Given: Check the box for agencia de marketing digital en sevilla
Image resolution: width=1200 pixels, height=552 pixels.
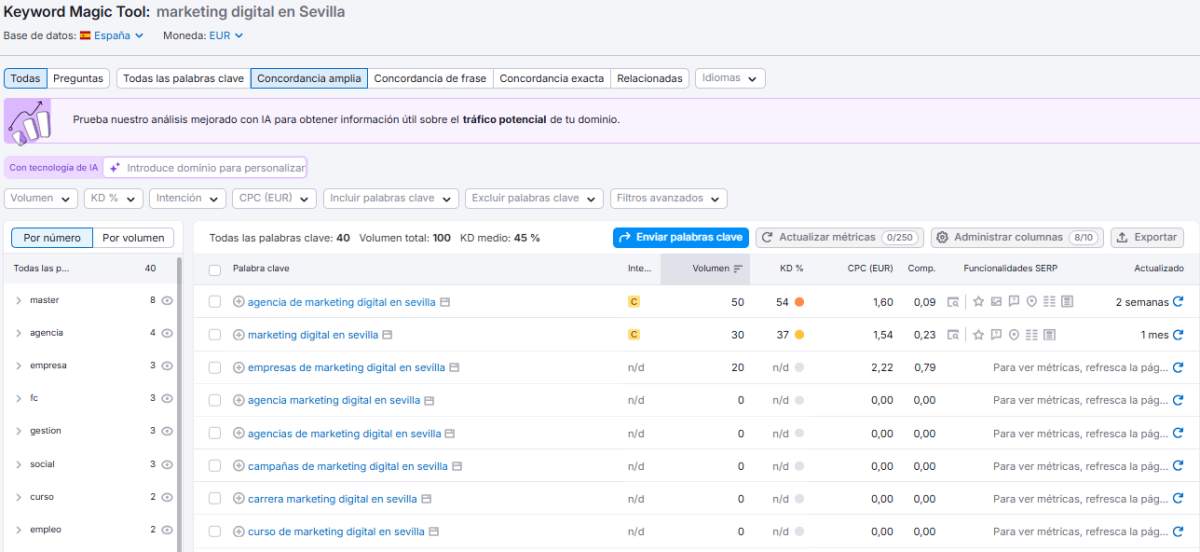Looking at the screenshot, I should pyautogui.click(x=214, y=302).
